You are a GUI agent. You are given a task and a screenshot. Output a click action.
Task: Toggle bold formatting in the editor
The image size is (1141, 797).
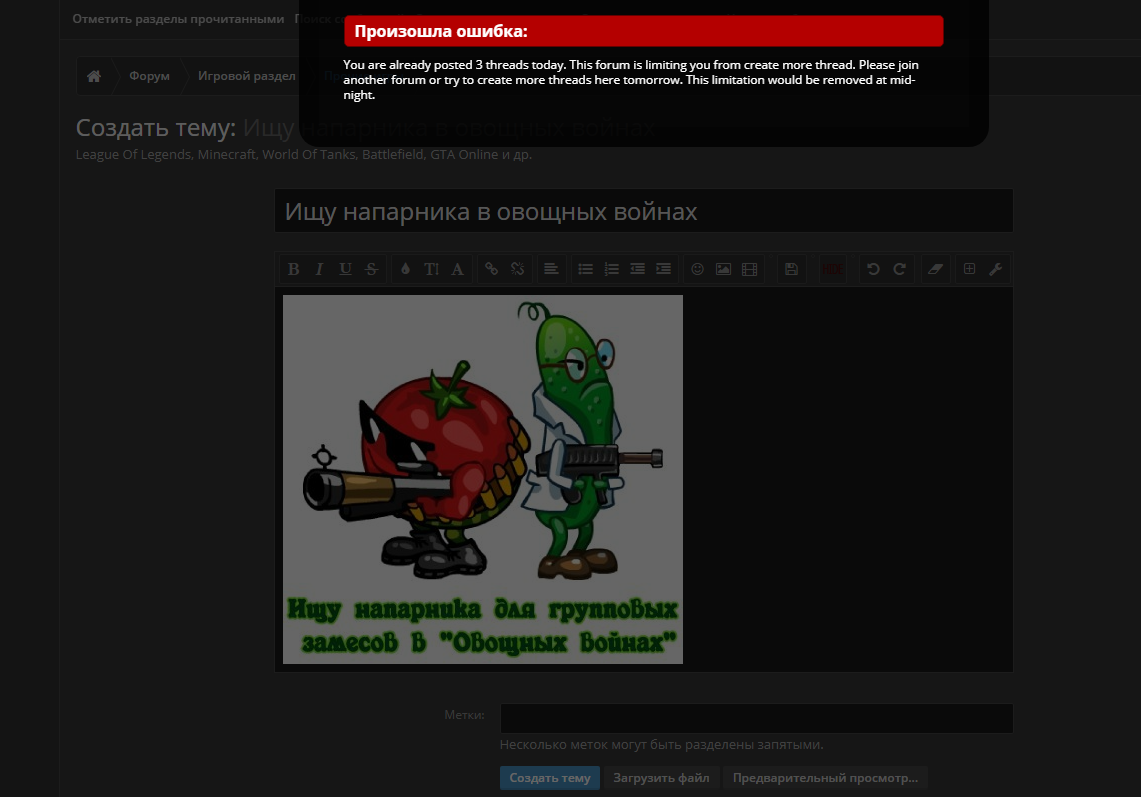coord(293,269)
